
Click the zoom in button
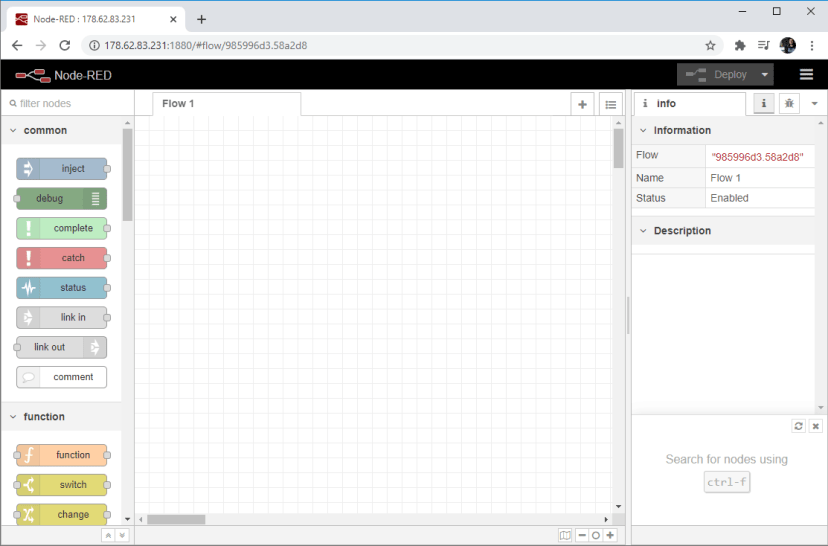click(610, 535)
